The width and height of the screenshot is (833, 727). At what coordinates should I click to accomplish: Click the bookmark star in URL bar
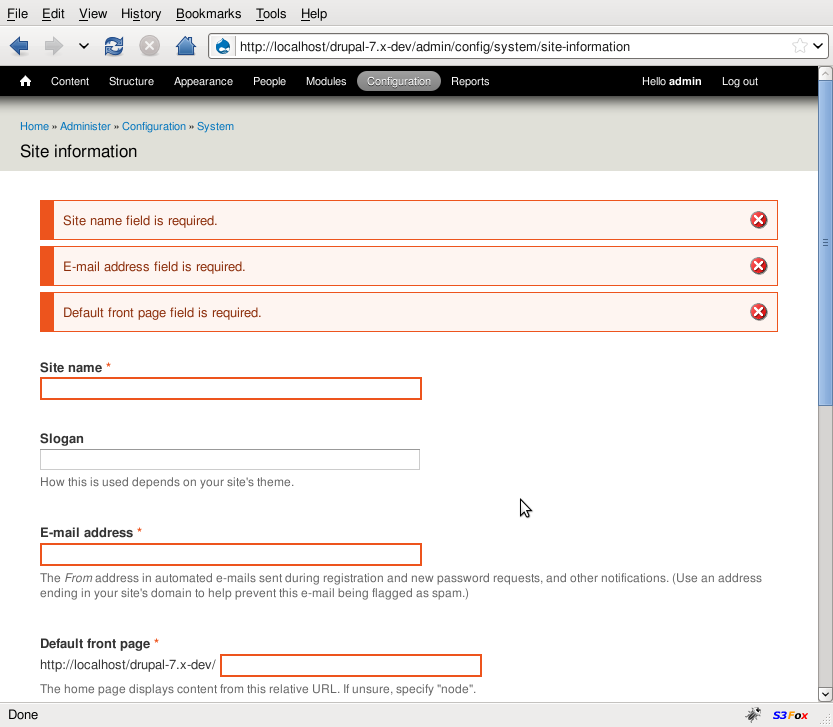click(x=799, y=46)
